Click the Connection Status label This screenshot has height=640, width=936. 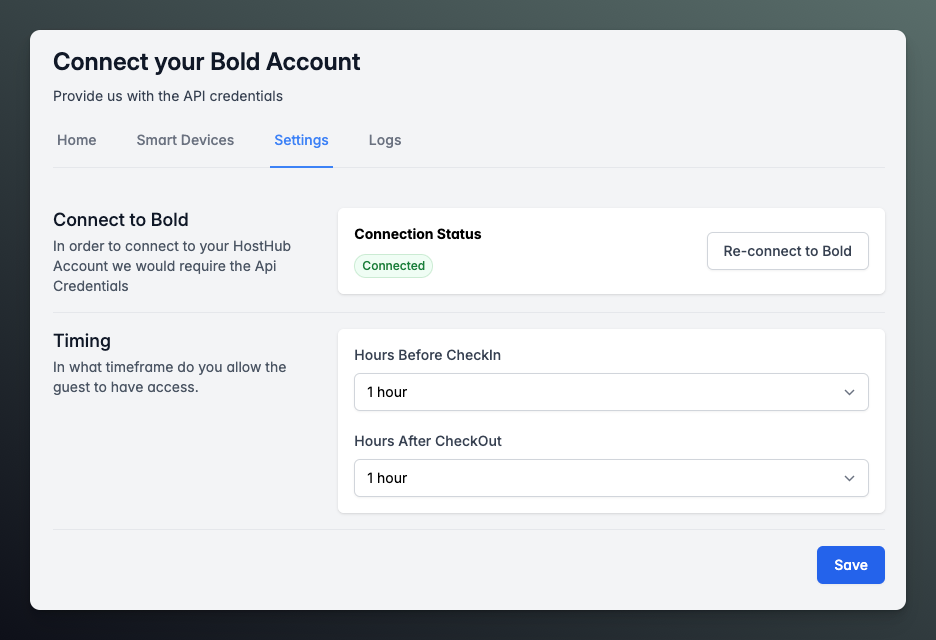(x=418, y=234)
